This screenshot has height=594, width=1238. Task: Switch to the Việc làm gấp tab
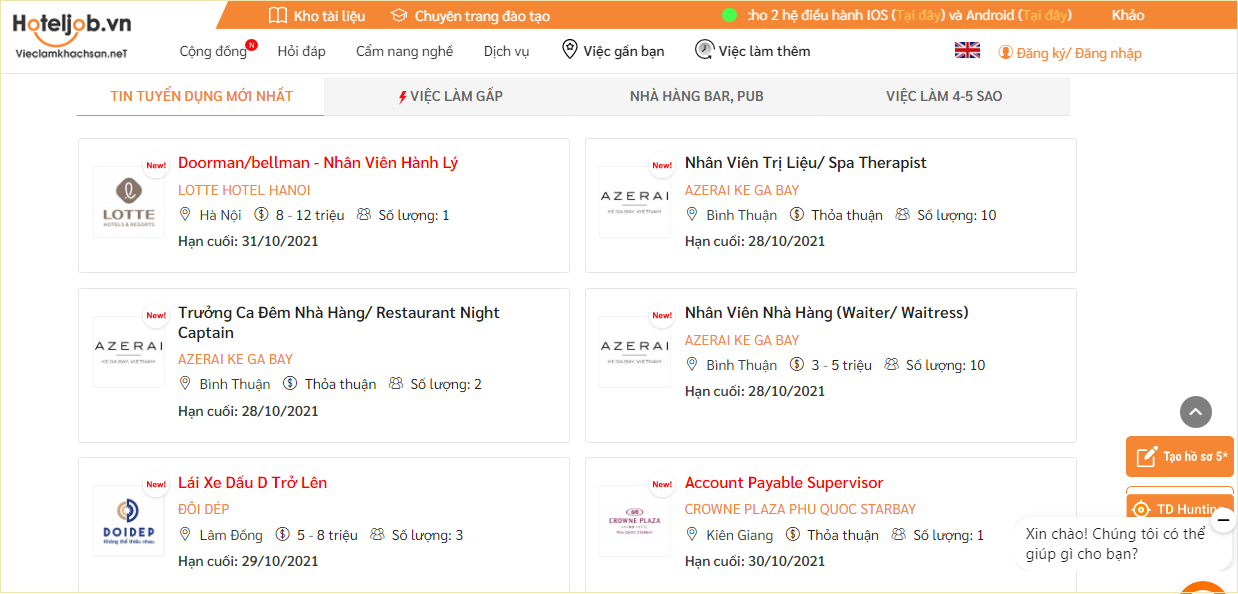pos(450,97)
